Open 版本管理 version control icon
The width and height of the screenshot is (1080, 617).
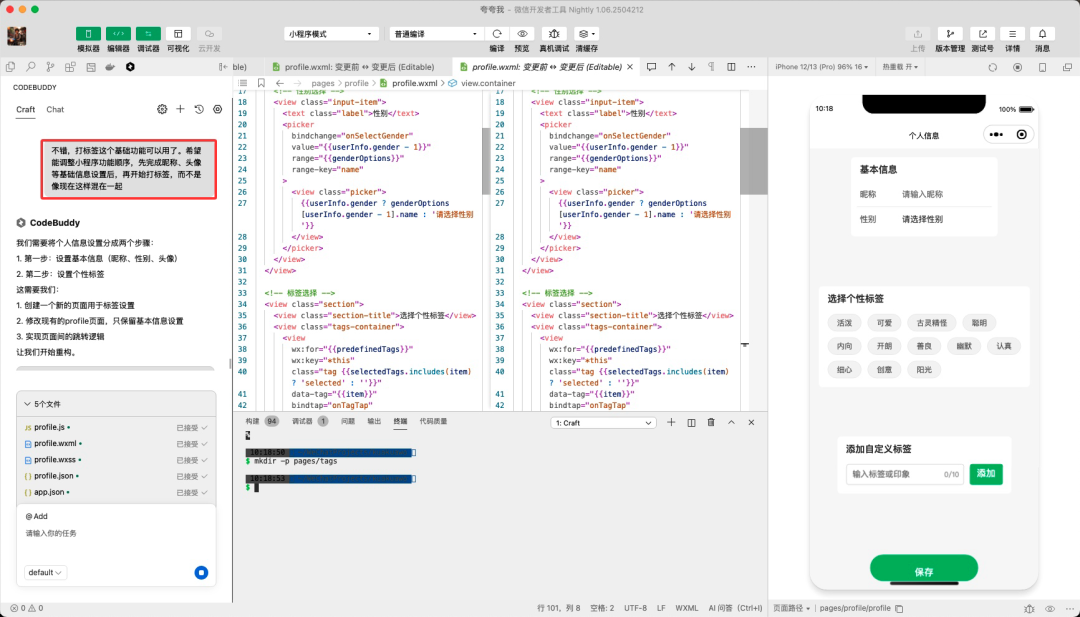pyautogui.click(x=950, y=33)
